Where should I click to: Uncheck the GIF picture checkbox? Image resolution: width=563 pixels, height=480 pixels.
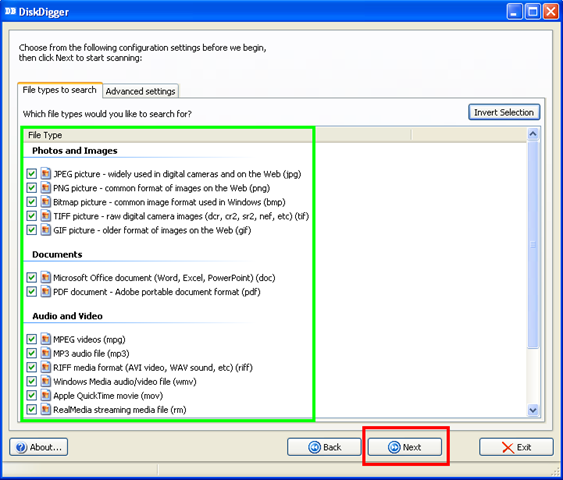coord(32,230)
